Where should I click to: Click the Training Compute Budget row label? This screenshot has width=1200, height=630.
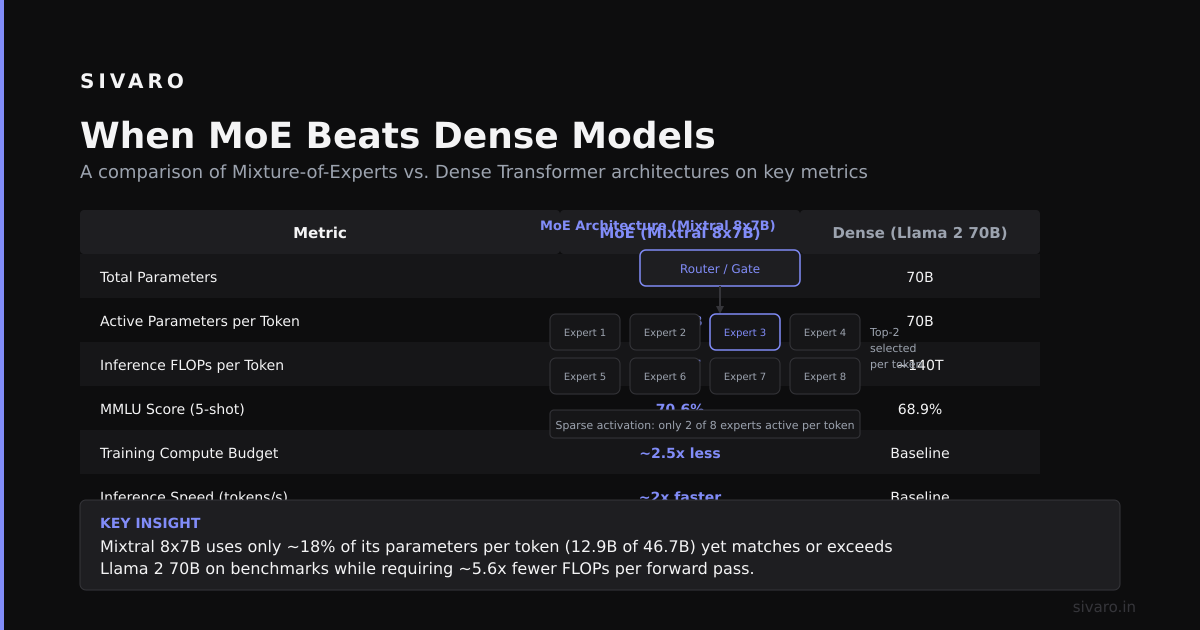tap(189, 453)
